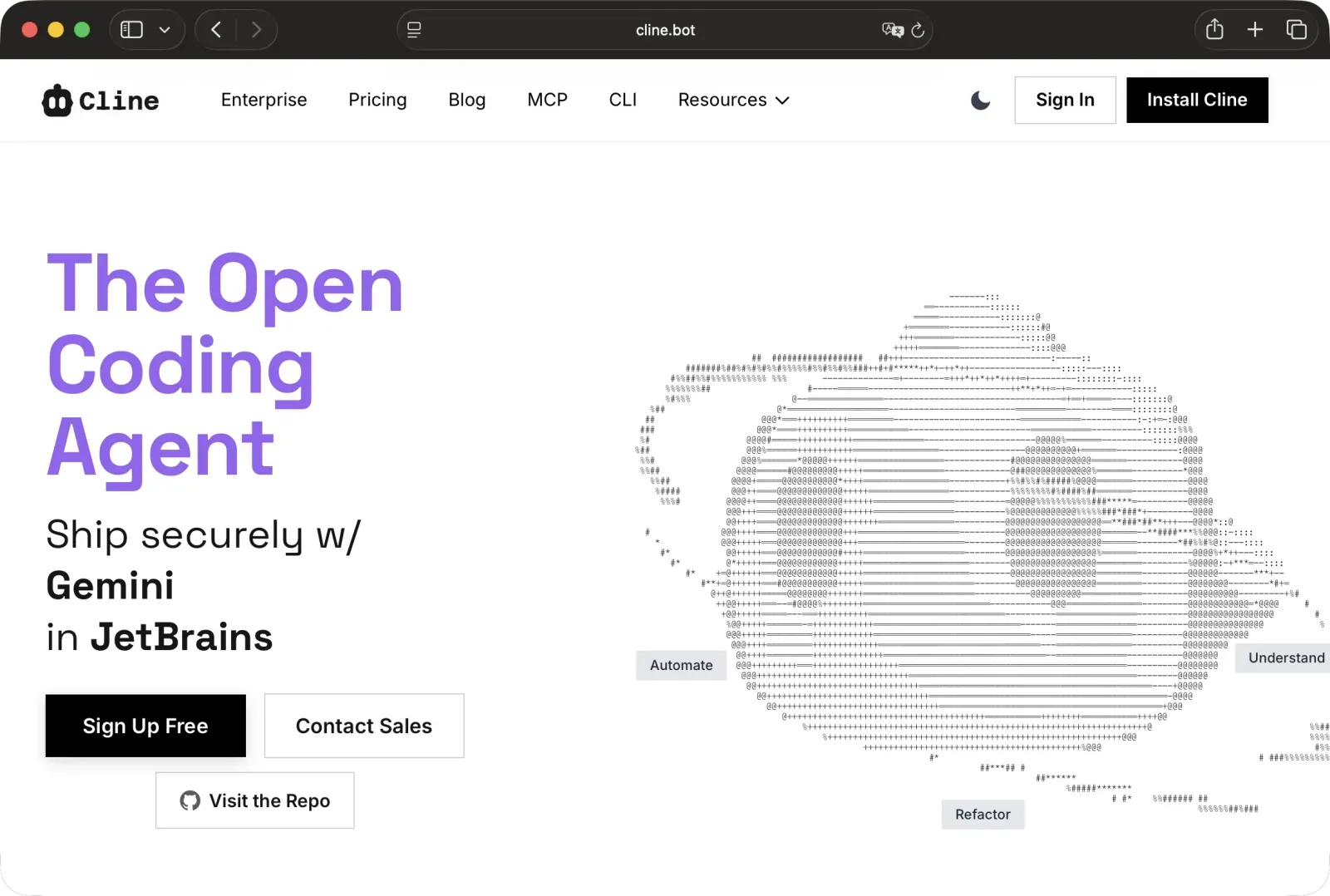Open the Blog nav item
The height and width of the screenshot is (896, 1330).
click(467, 100)
